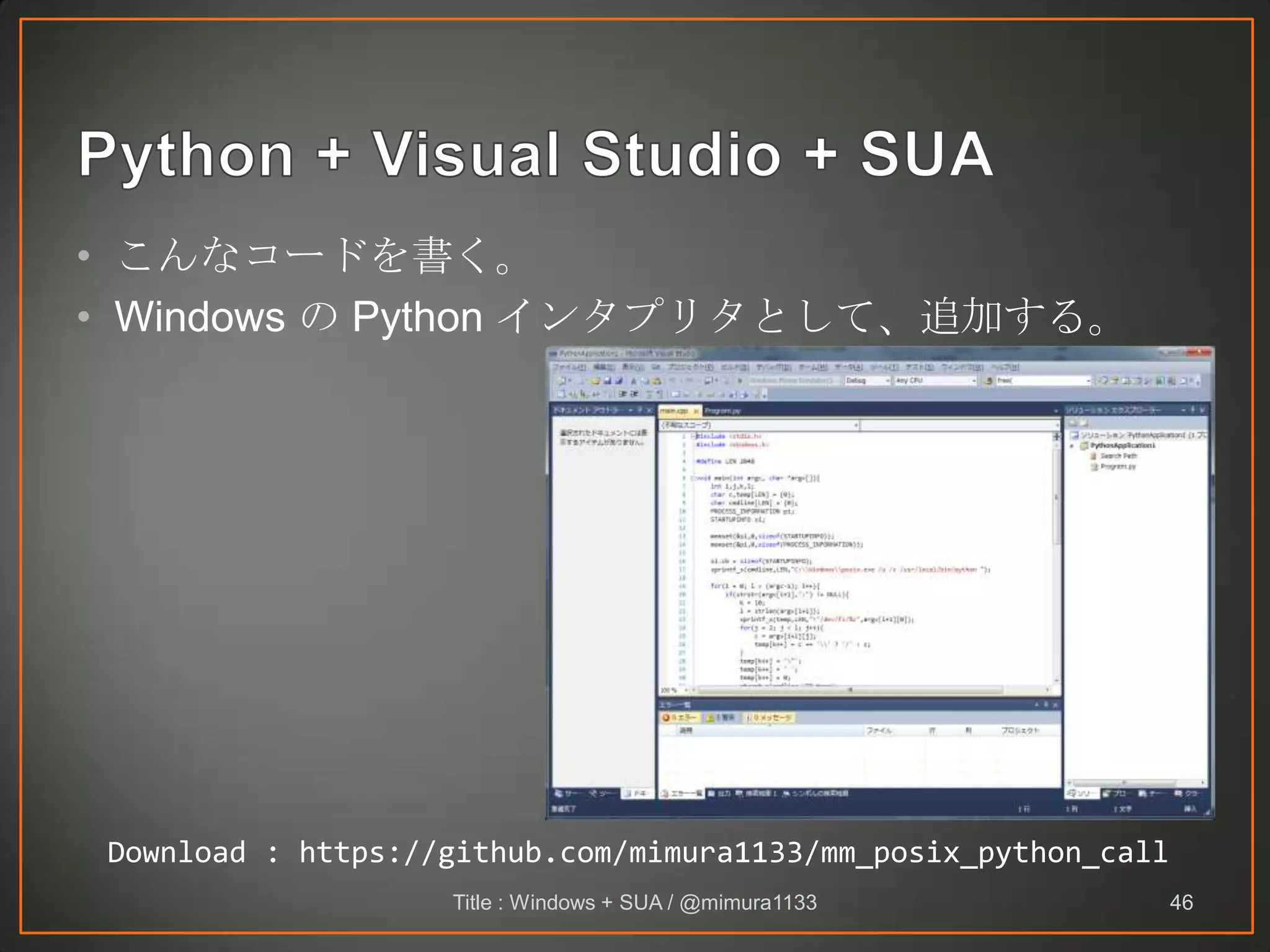This screenshot has width=1270, height=952.
Task: Switch to the 出力 bottom tab
Action: pyautogui.click(x=719, y=793)
